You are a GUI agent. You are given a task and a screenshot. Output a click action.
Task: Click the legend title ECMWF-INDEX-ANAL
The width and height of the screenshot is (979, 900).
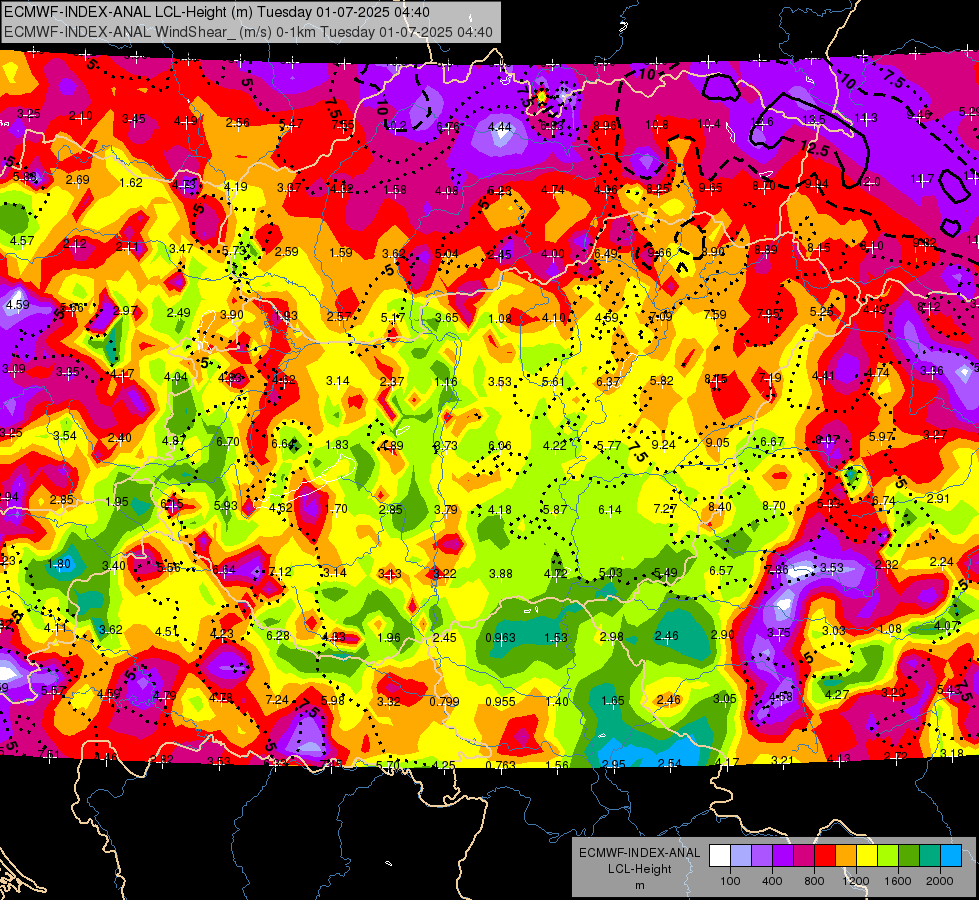coord(639,853)
